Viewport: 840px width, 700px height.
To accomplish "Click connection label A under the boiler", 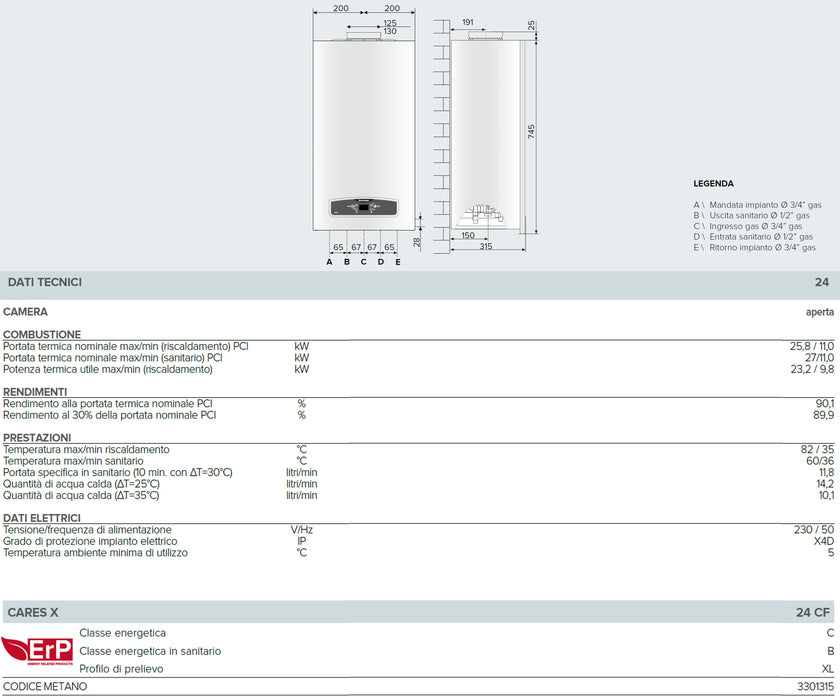I will 329,262.
